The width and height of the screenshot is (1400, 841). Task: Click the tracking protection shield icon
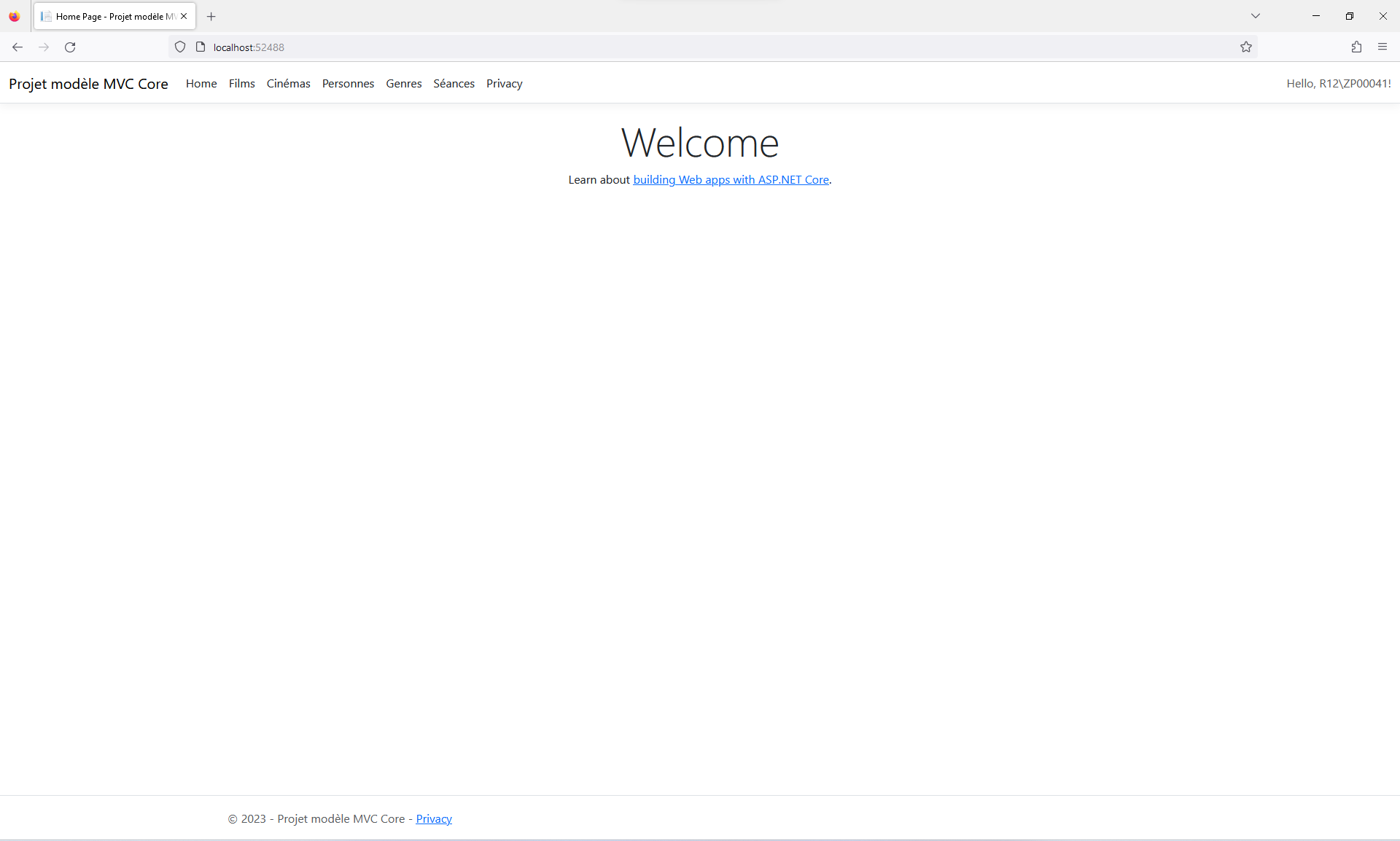pos(180,47)
